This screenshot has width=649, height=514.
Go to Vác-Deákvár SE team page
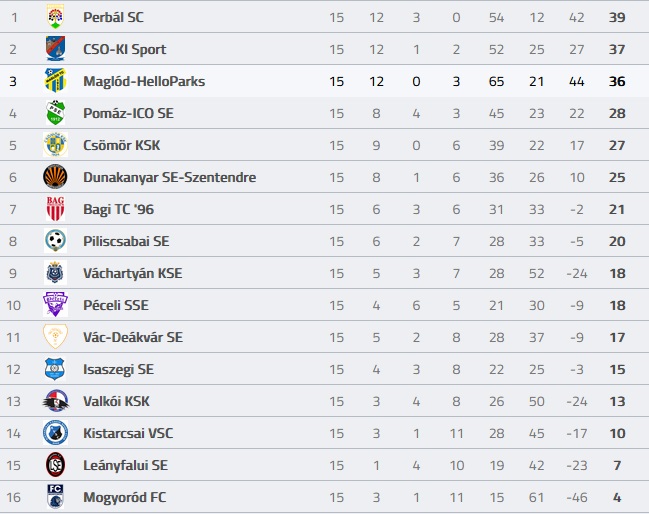(133, 337)
